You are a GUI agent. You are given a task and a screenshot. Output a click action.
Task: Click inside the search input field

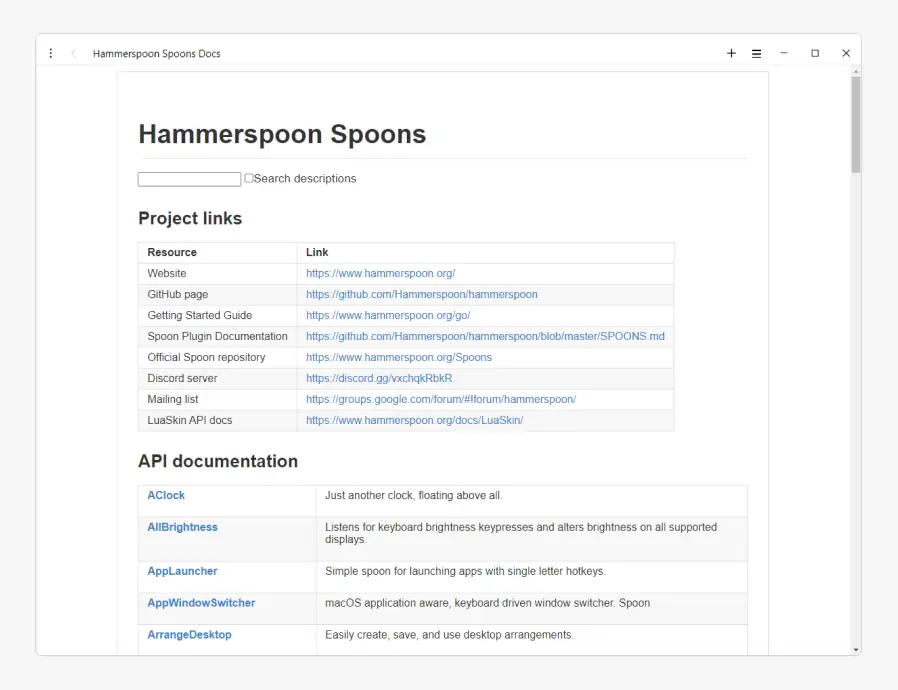click(188, 178)
